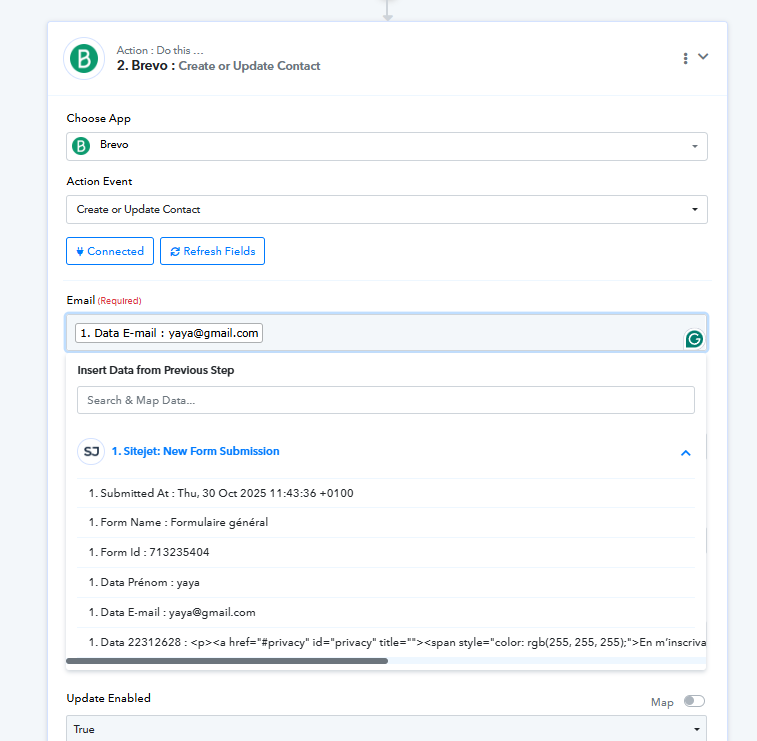The height and width of the screenshot is (741, 757).
Task: Toggle the Map switch for Update Enabled
Action: [694, 701]
